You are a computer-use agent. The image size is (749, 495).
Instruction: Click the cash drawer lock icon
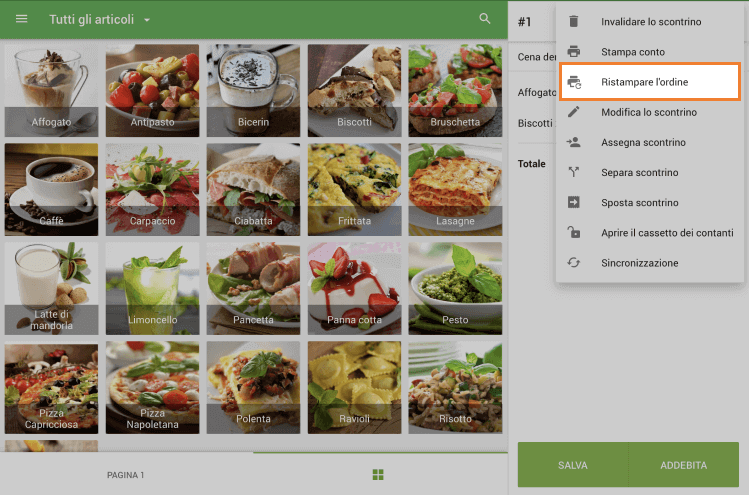tap(574, 233)
